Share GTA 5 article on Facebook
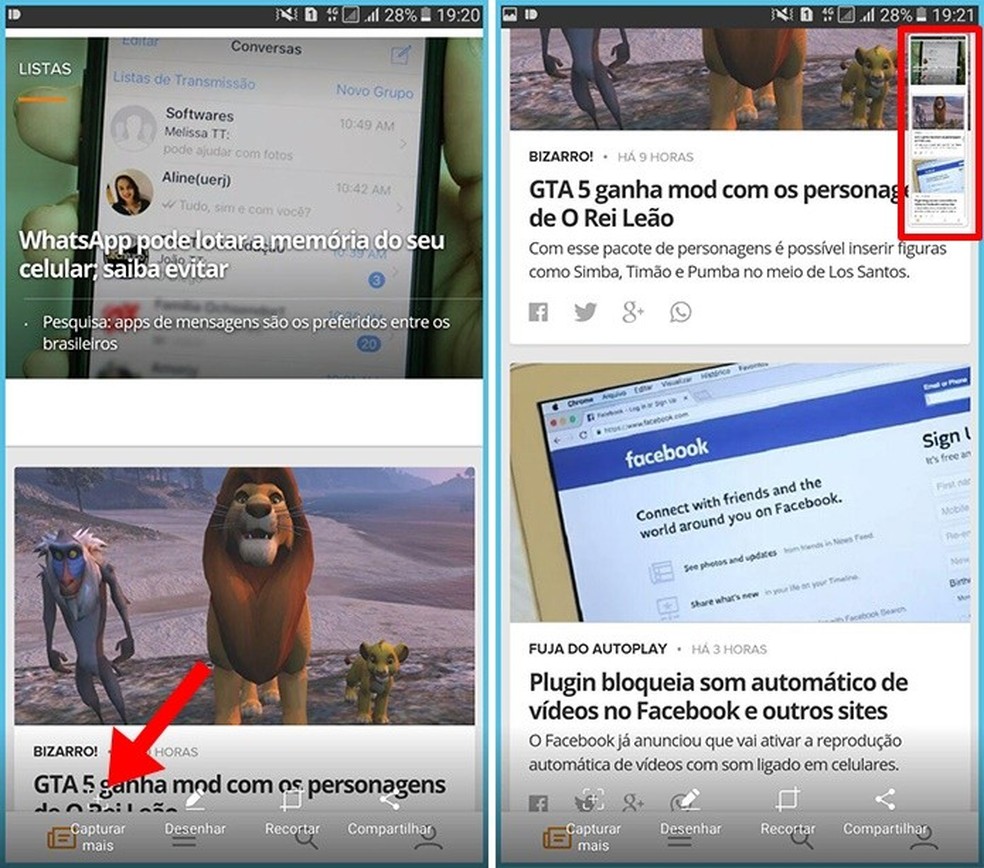 [538, 312]
